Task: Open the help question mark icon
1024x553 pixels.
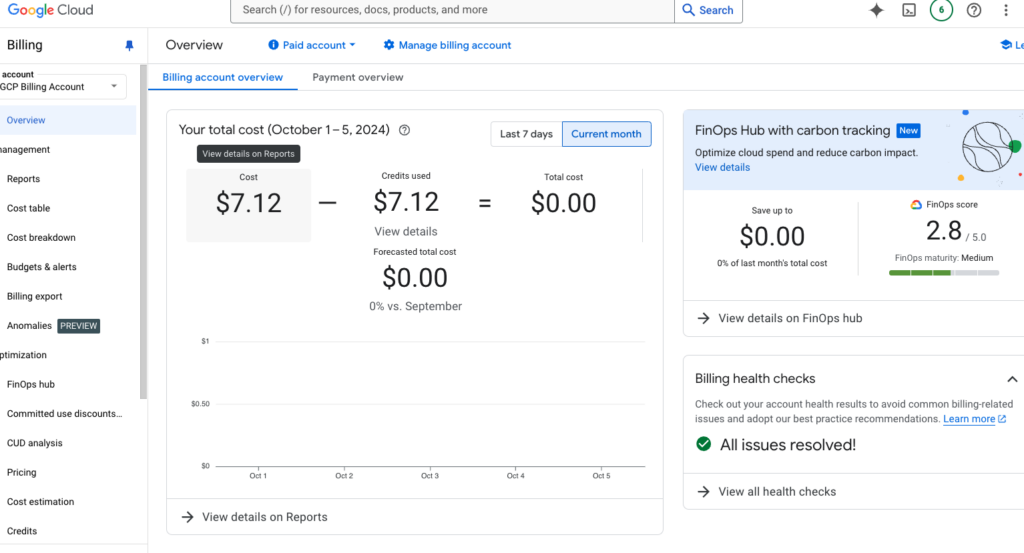Action: [x=974, y=10]
